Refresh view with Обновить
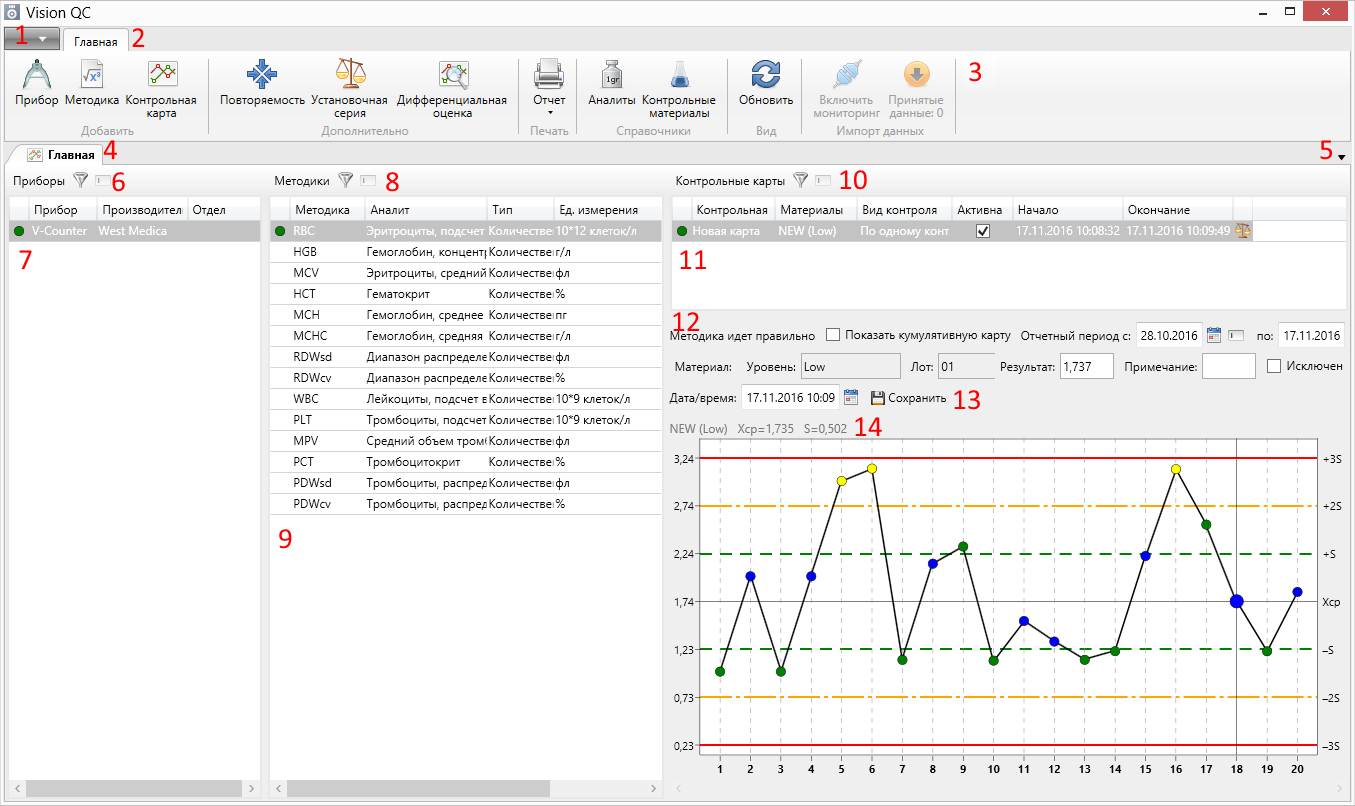 pyautogui.click(x=766, y=84)
